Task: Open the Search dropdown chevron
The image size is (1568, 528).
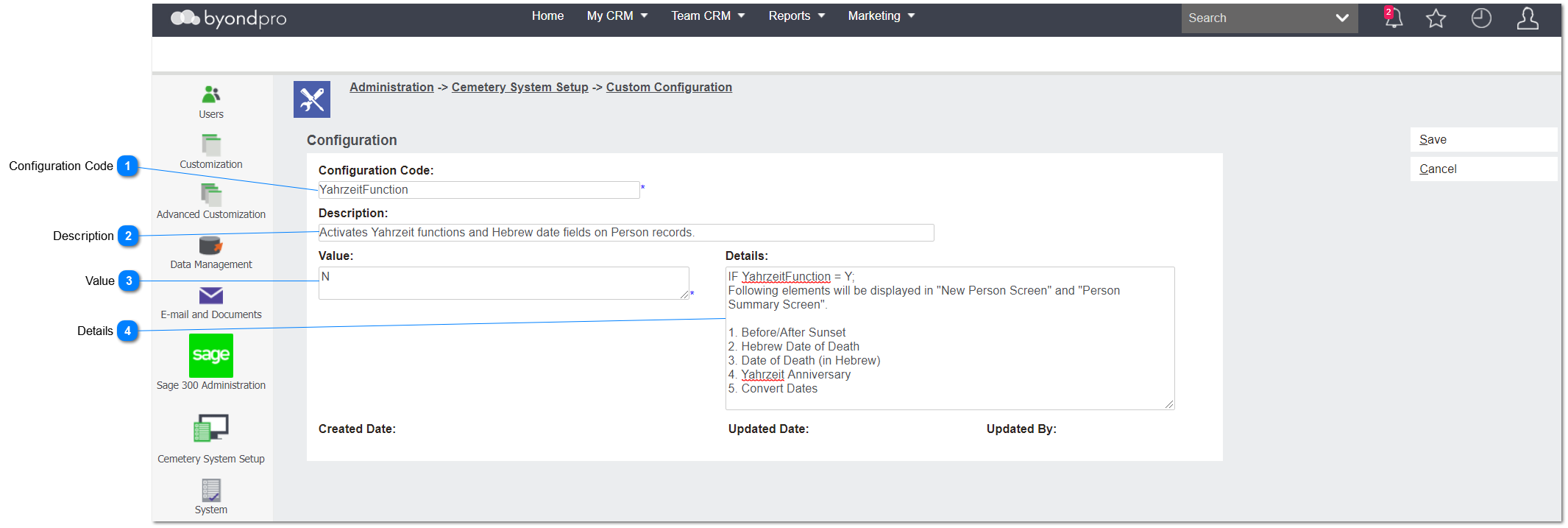Action: click(x=1342, y=18)
